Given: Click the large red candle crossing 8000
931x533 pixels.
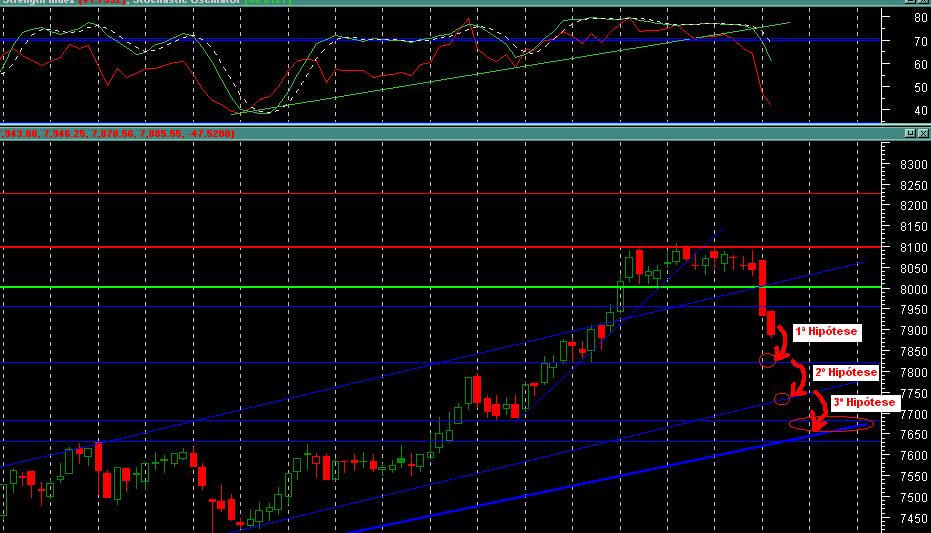Looking at the screenshot, I should point(762,288).
